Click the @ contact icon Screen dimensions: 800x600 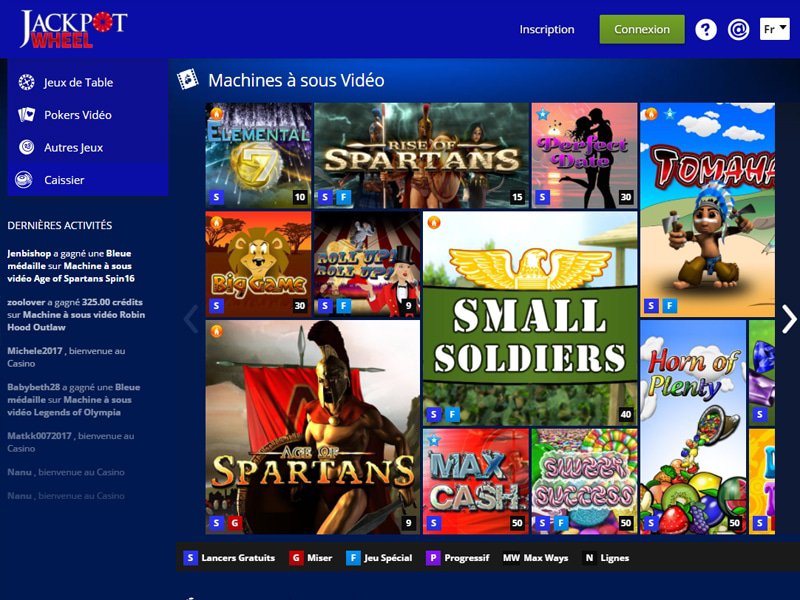coord(738,30)
